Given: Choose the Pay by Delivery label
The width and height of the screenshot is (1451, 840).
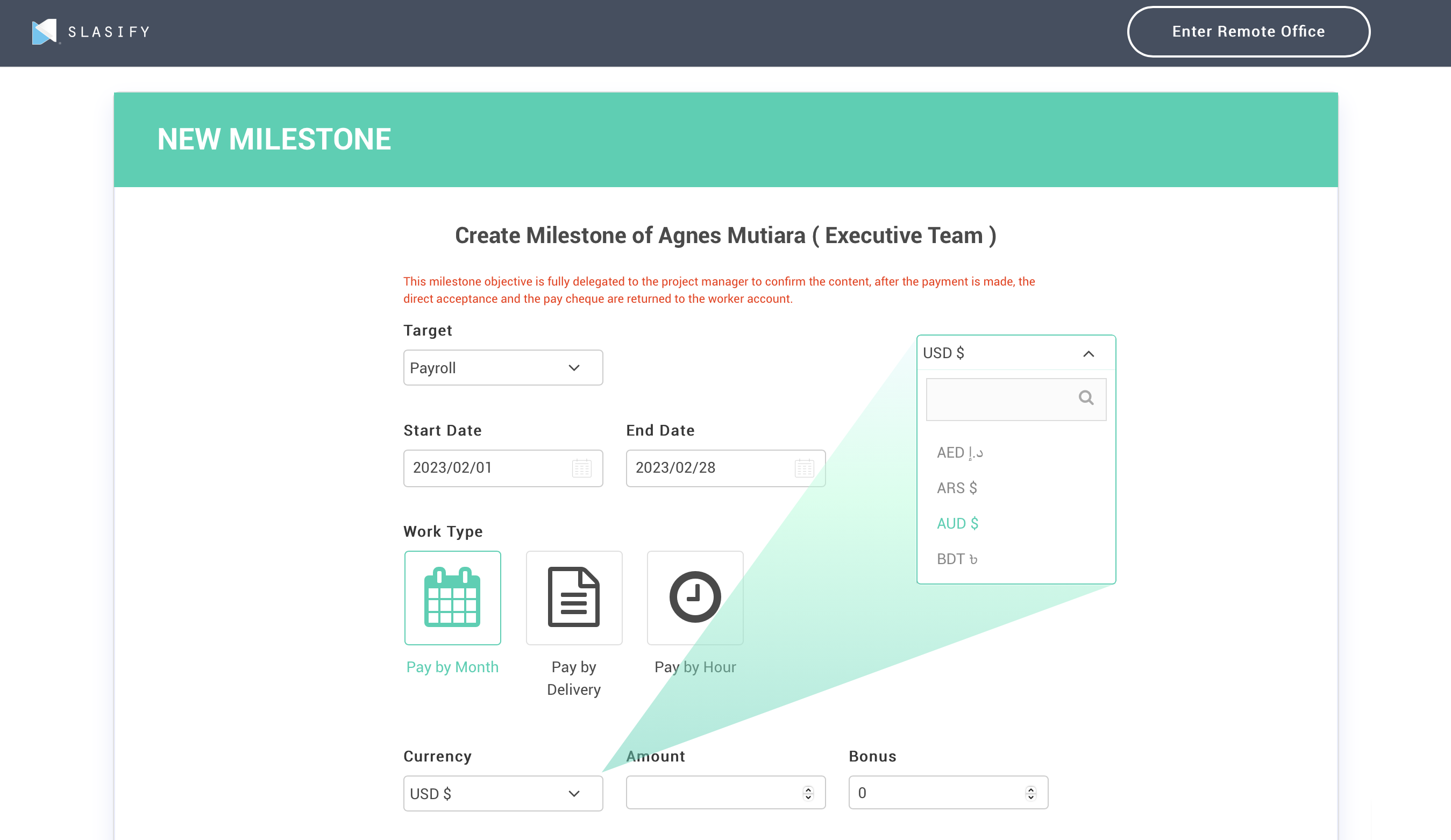Looking at the screenshot, I should click(573, 678).
